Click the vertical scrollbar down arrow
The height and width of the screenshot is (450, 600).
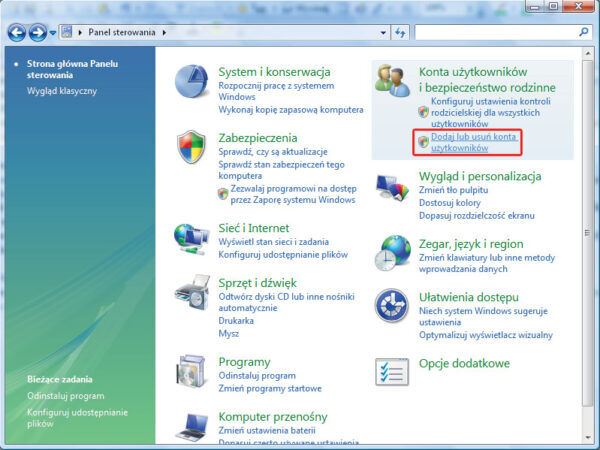tap(586, 436)
